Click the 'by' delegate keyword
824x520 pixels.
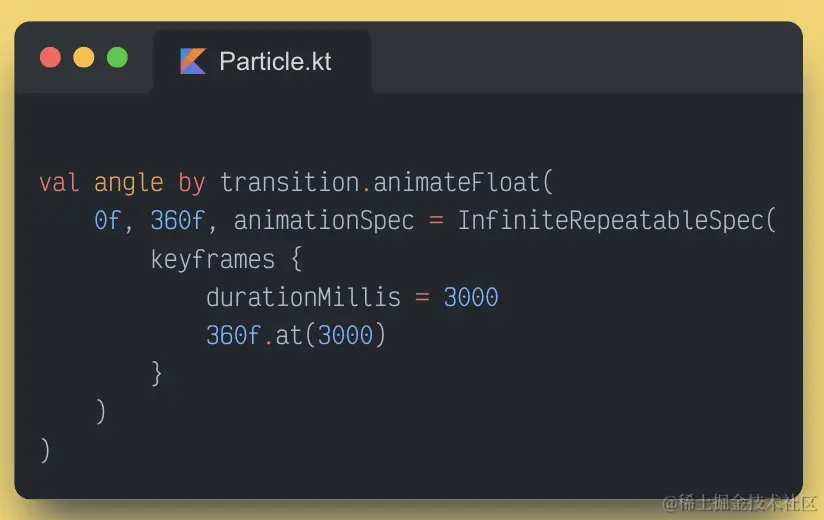click(x=191, y=183)
